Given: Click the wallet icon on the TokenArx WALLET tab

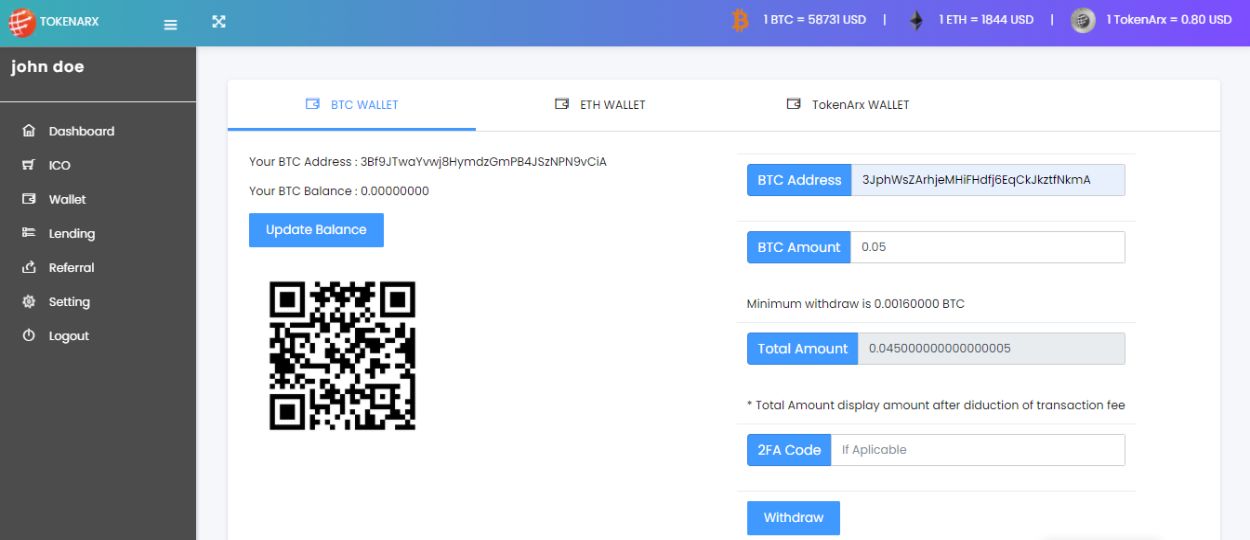Looking at the screenshot, I should pos(794,104).
